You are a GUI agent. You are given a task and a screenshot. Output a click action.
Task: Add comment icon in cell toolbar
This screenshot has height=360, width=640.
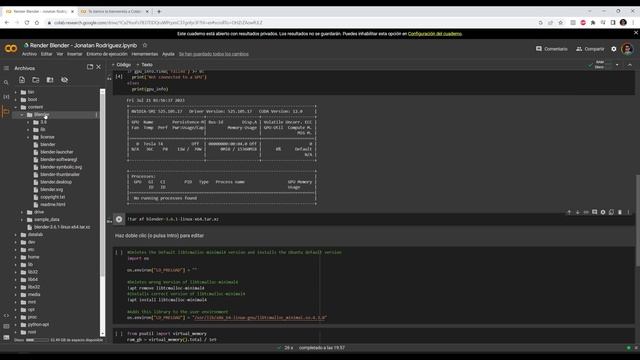[x=595, y=212]
